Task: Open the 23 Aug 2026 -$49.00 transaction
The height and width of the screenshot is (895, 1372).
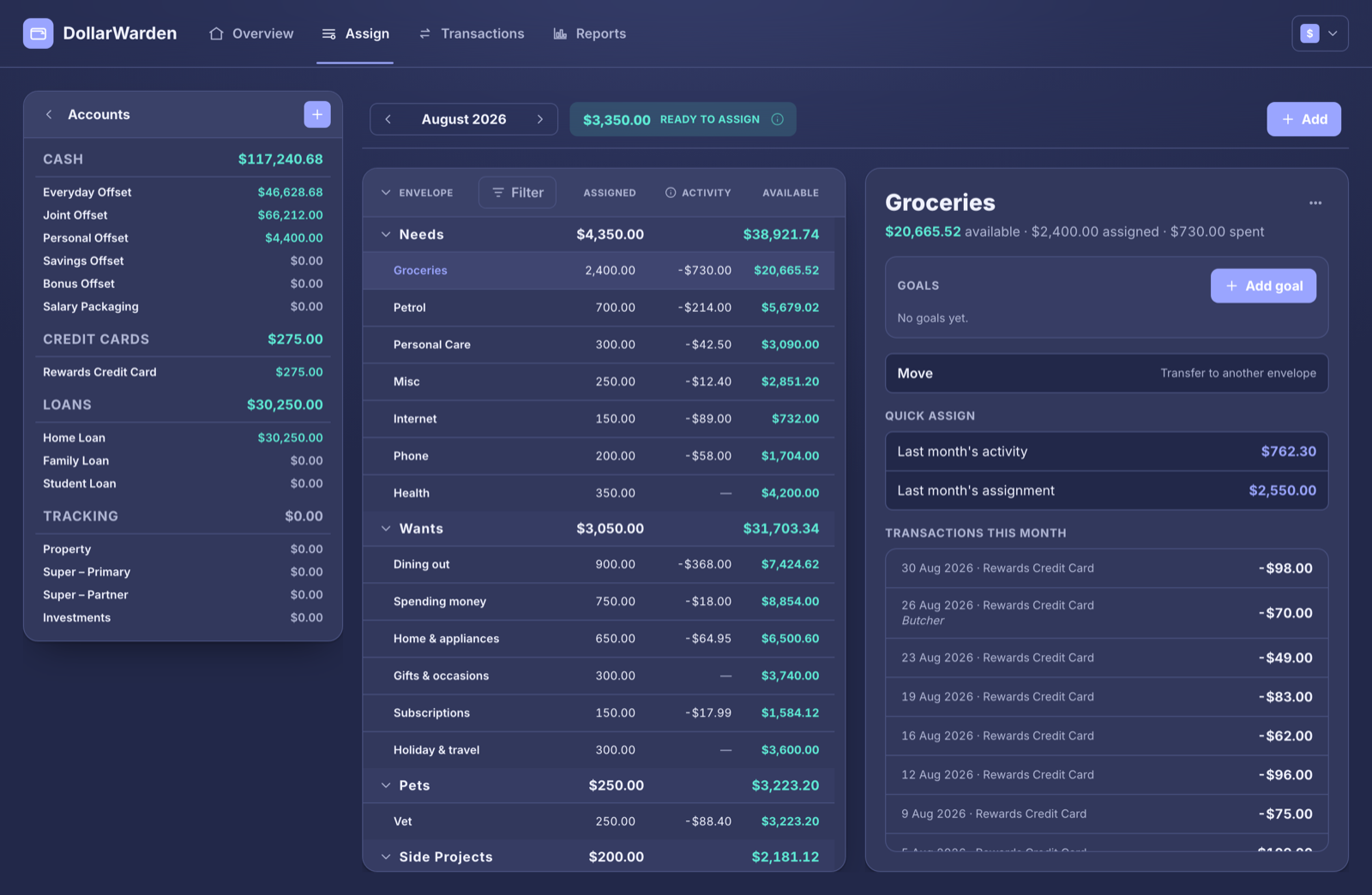Action: click(x=1106, y=658)
